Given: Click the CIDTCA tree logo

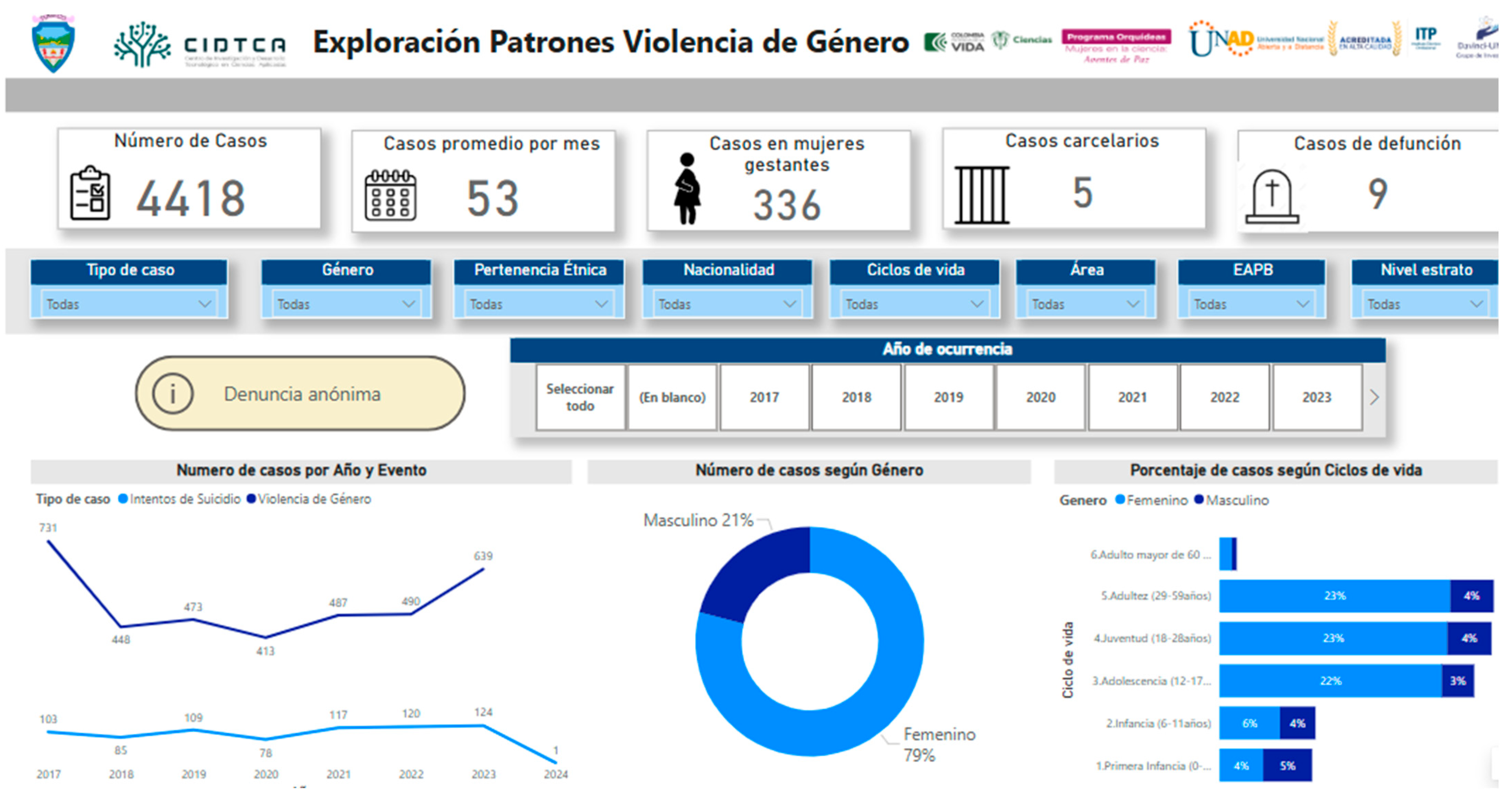Looking at the screenshot, I should [x=142, y=44].
